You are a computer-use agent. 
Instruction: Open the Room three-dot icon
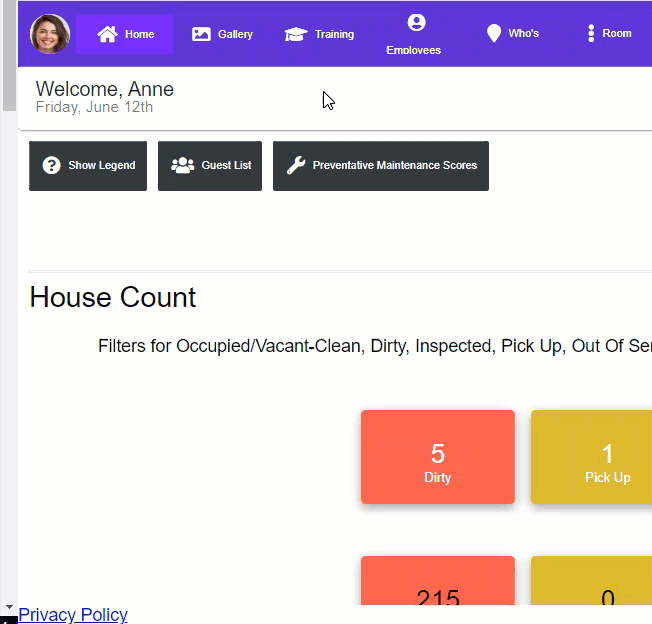[x=591, y=34]
